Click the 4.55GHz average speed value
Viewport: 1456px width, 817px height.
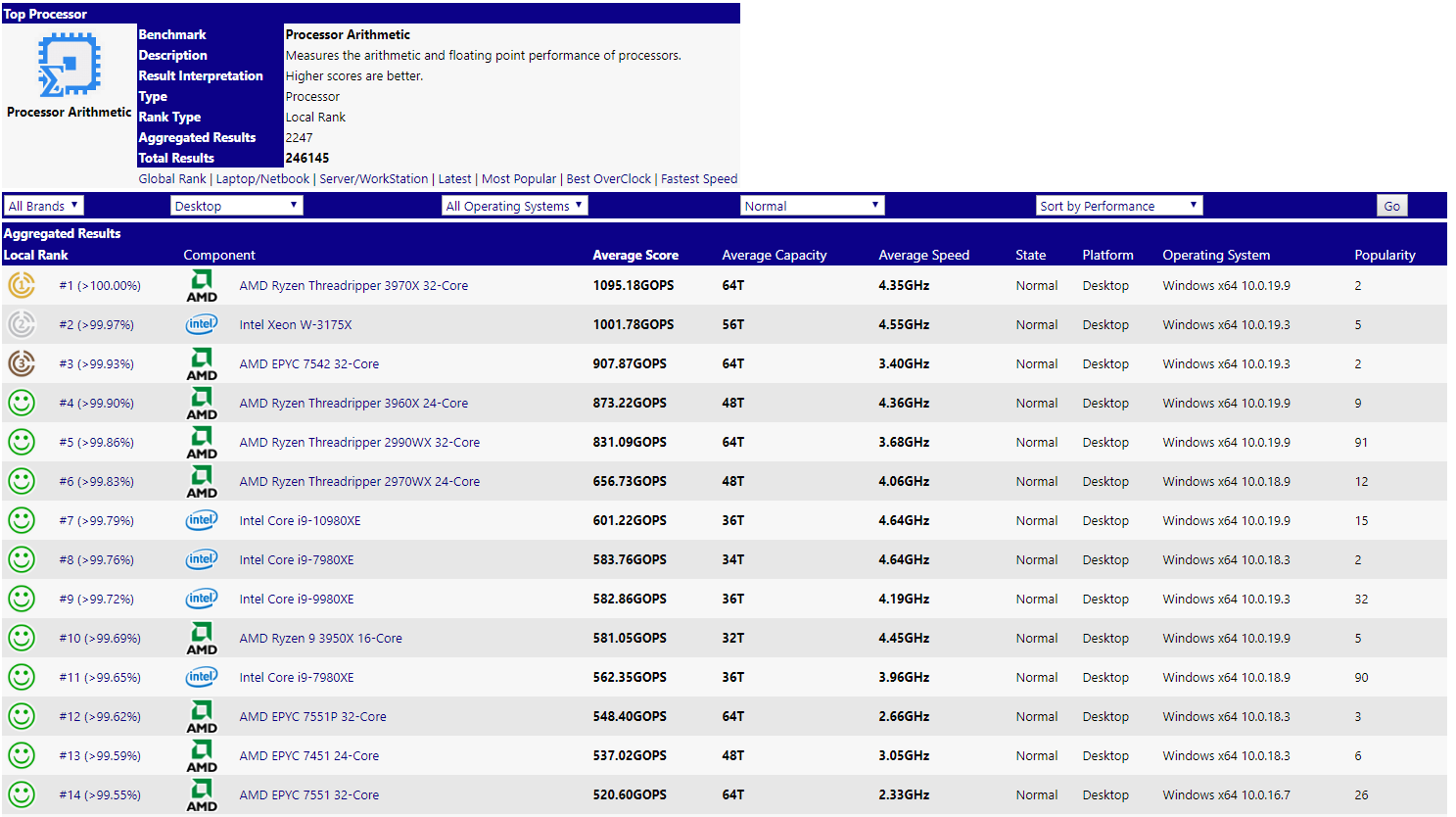point(904,324)
